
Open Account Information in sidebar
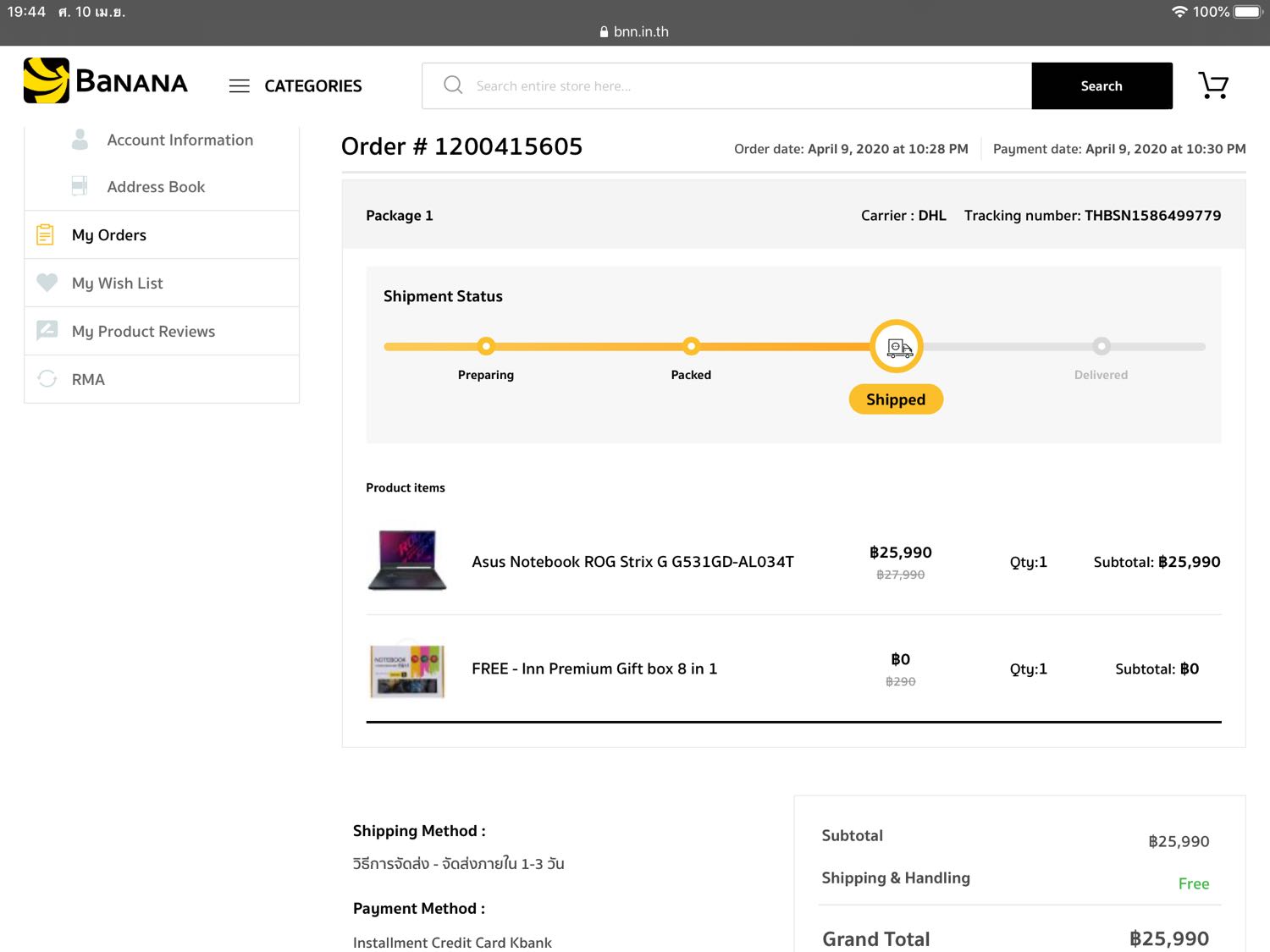(x=179, y=140)
